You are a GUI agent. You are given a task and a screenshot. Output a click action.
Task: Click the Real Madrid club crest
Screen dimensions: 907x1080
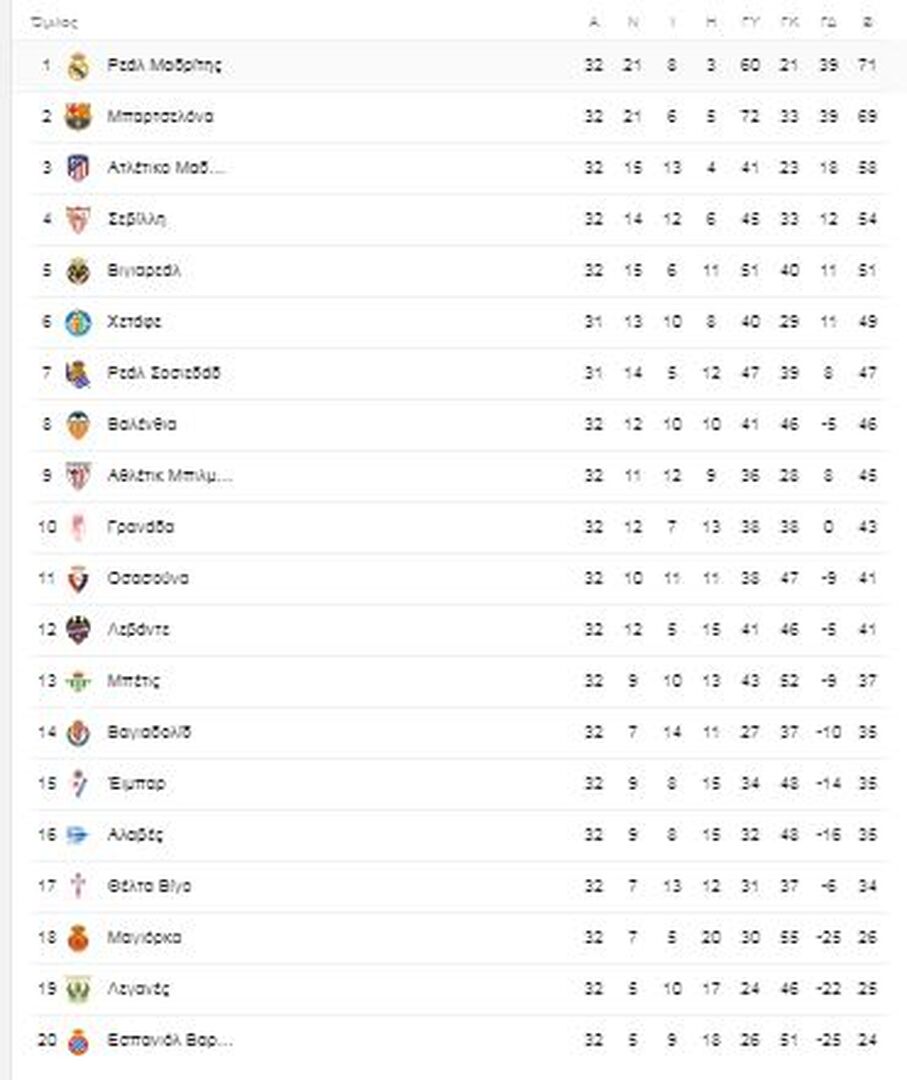(78, 66)
